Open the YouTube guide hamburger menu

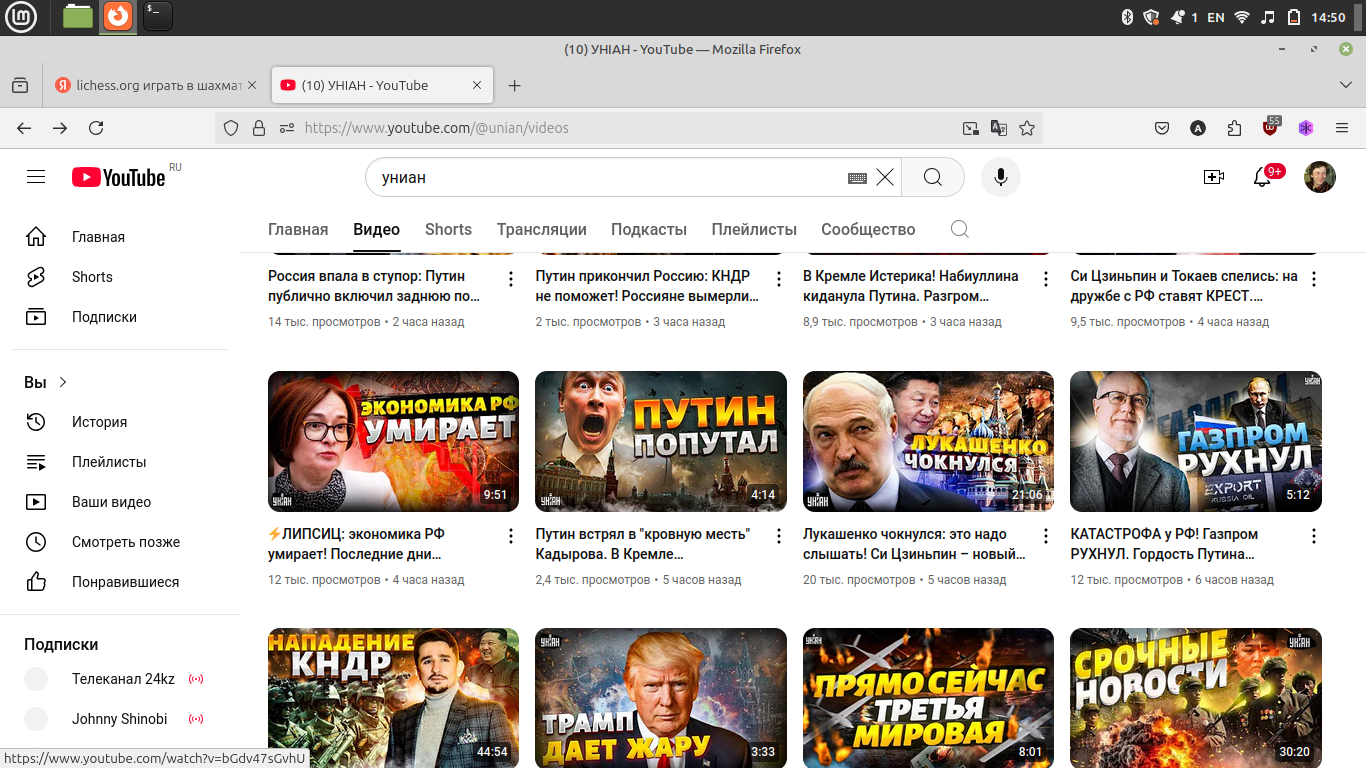click(x=36, y=177)
